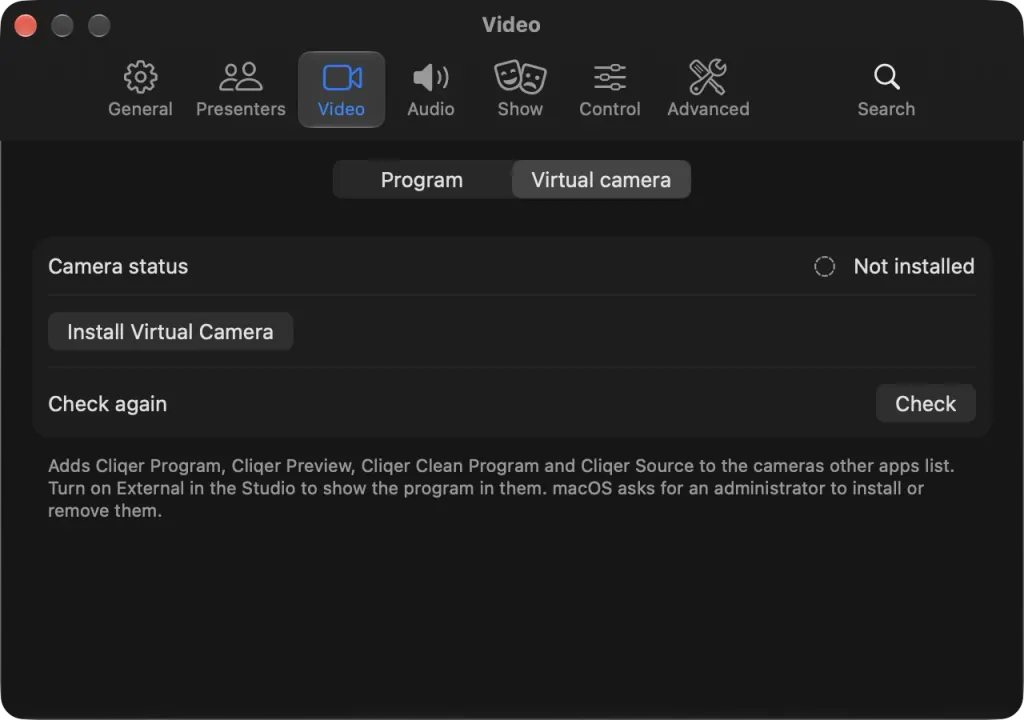Select the Virtual camera tab
The height and width of the screenshot is (720, 1024).
[x=601, y=180]
